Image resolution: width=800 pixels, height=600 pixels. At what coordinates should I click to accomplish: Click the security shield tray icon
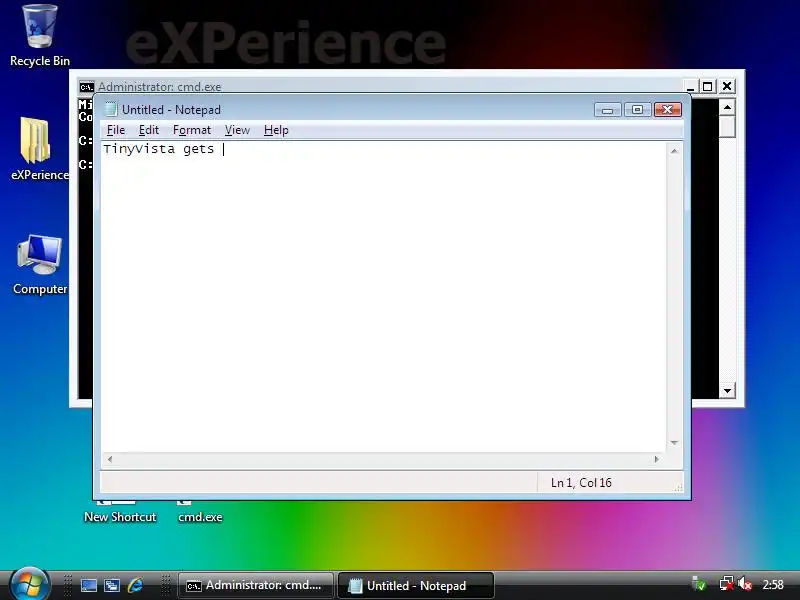(699, 584)
